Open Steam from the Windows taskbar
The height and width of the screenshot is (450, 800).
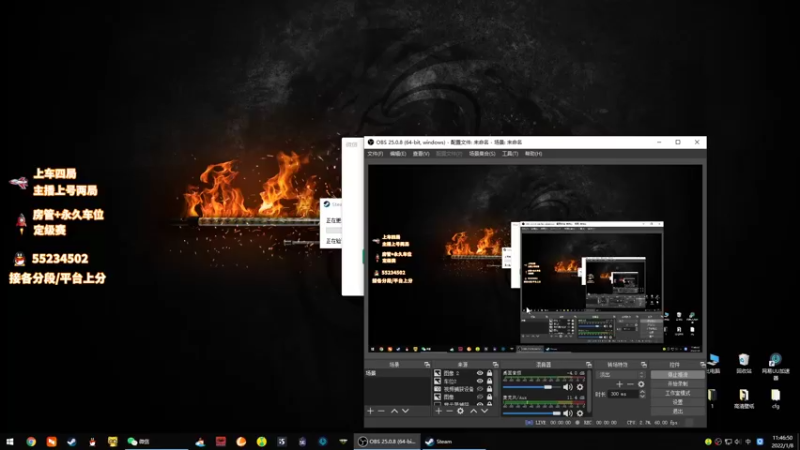tap(438, 441)
